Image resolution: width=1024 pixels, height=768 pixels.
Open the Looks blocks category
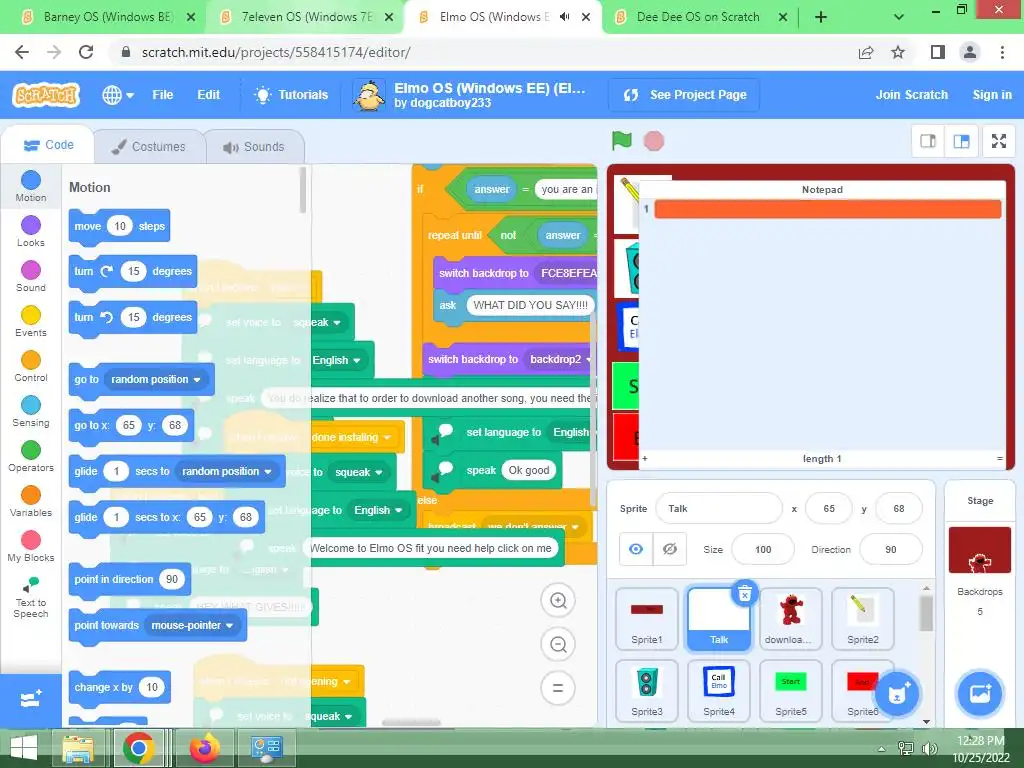tap(31, 232)
